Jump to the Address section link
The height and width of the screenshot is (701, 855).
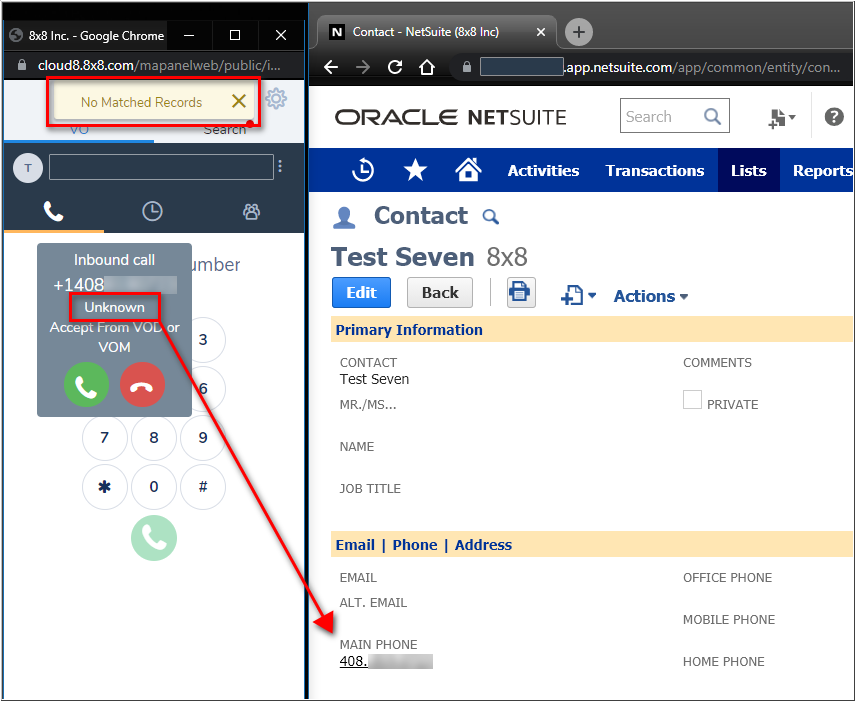(483, 545)
